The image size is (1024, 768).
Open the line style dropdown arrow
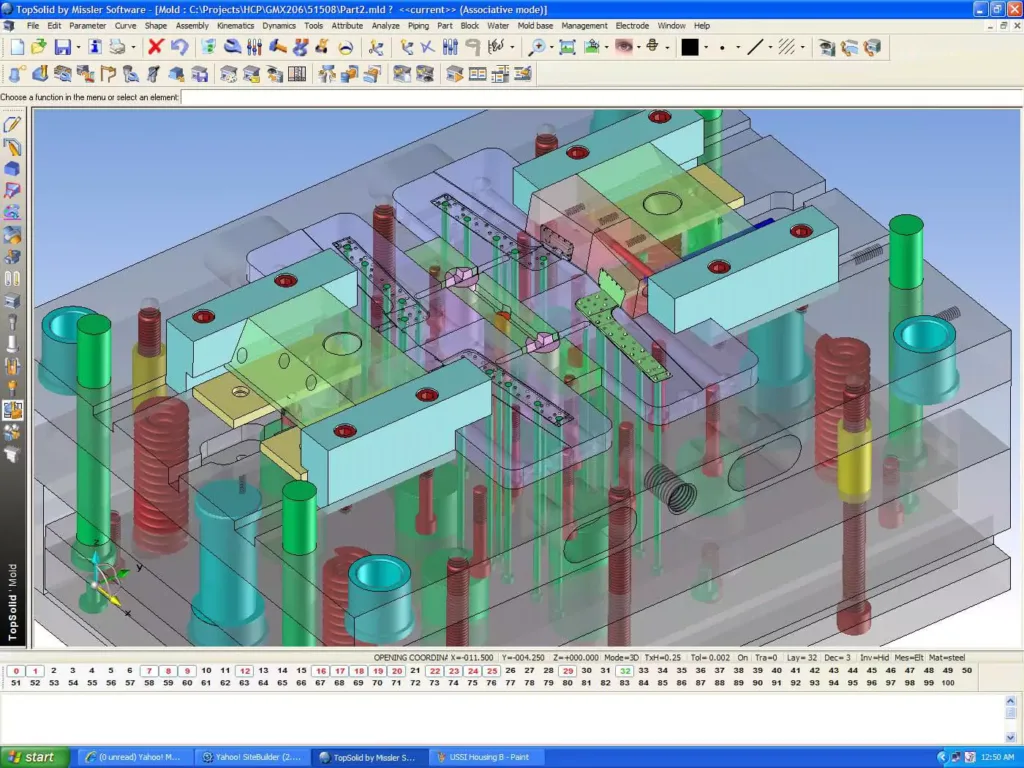(770, 47)
